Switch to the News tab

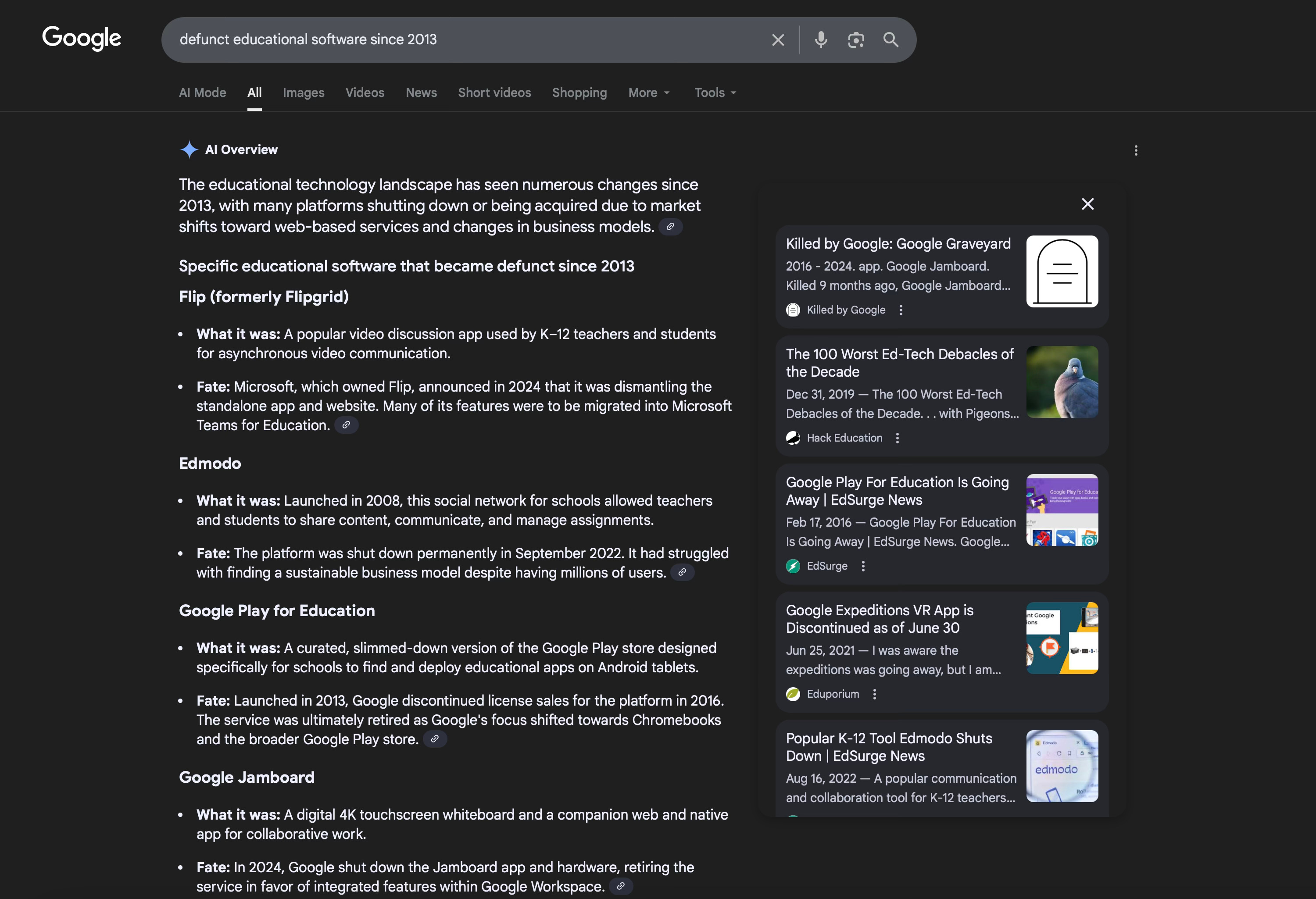coord(421,93)
